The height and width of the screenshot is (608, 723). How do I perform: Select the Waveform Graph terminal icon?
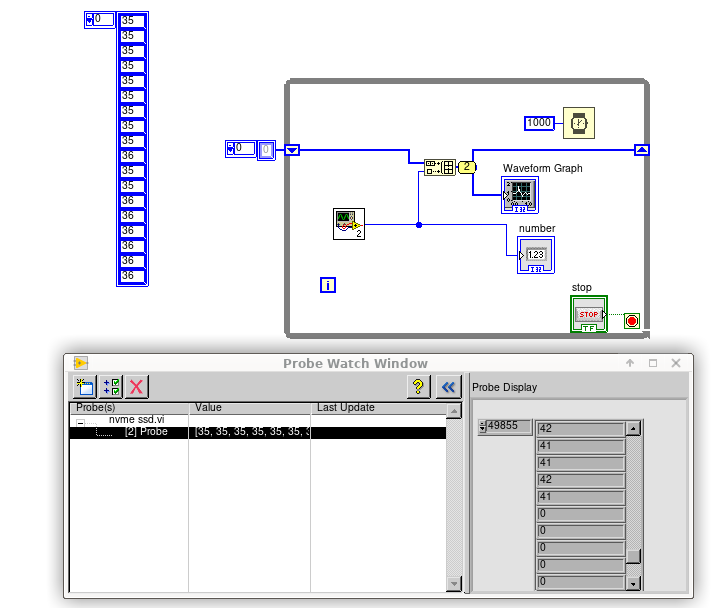[x=520, y=195]
